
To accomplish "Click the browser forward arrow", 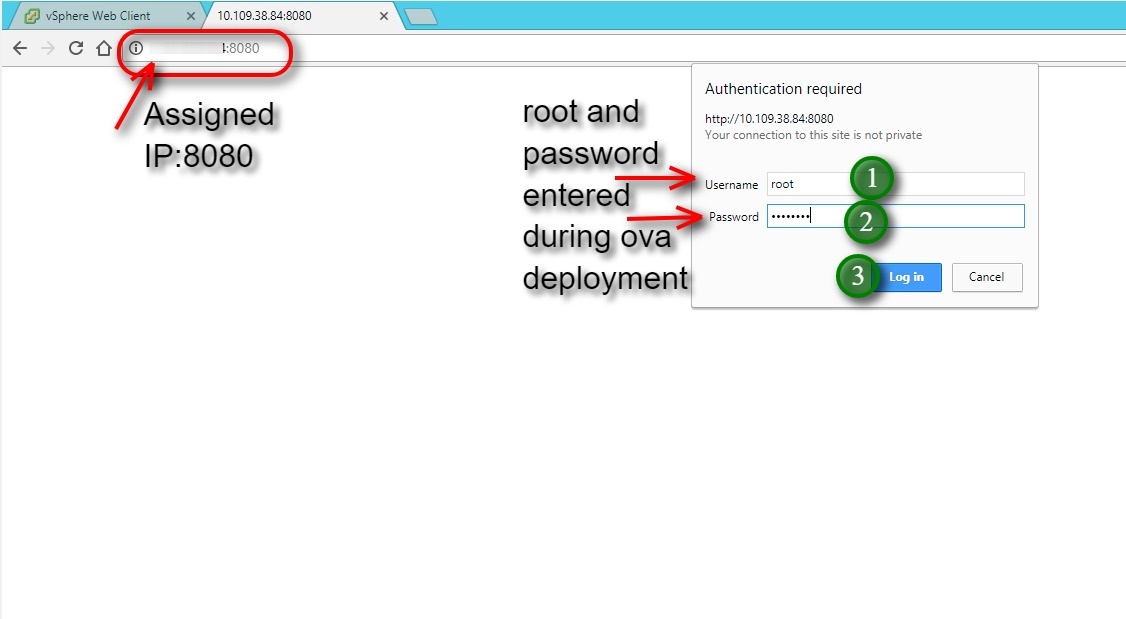I will pyautogui.click(x=47, y=48).
